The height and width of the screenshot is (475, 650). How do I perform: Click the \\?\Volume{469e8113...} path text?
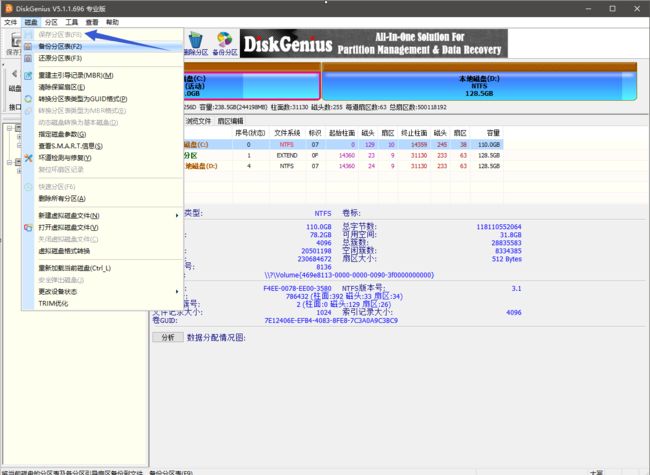coord(349,275)
